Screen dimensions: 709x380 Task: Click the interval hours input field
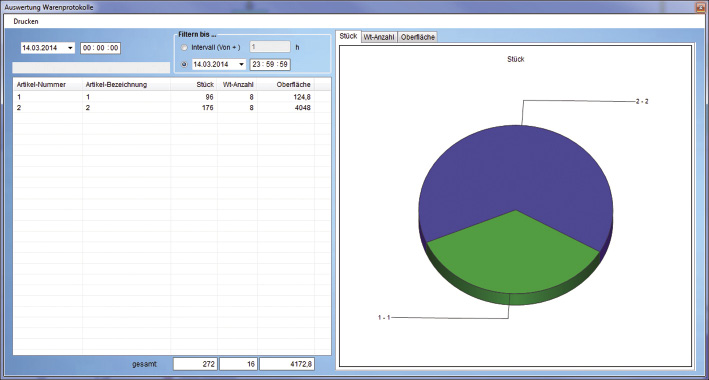pos(270,47)
